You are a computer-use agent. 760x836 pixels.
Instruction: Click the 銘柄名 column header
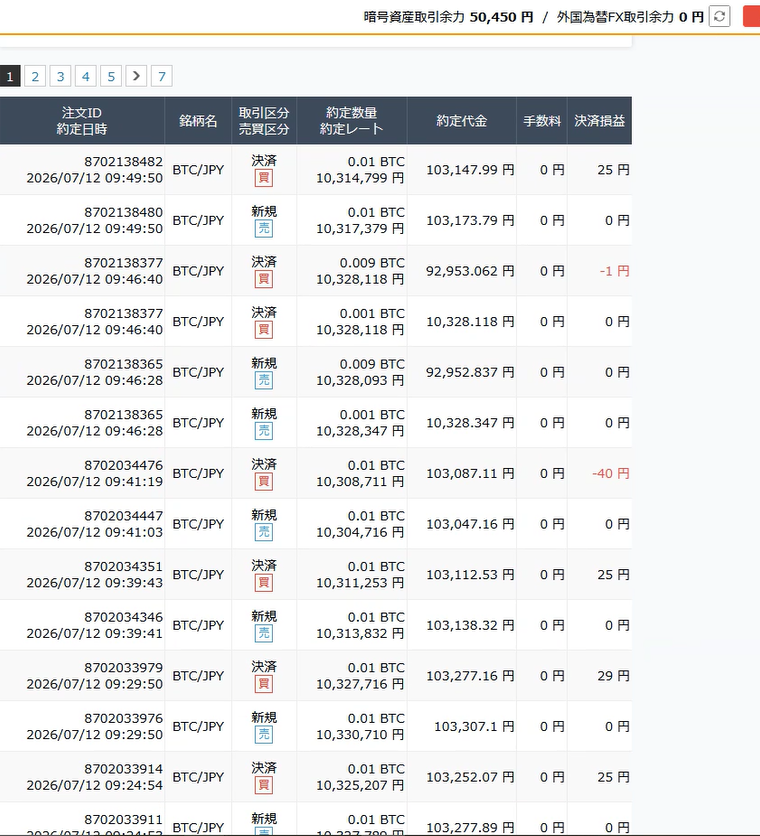click(198, 121)
